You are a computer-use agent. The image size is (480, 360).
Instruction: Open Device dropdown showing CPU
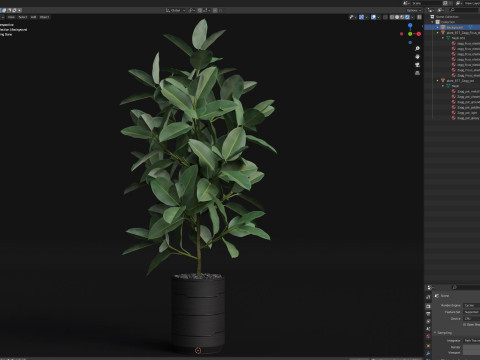pyautogui.click(x=472, y=319)
